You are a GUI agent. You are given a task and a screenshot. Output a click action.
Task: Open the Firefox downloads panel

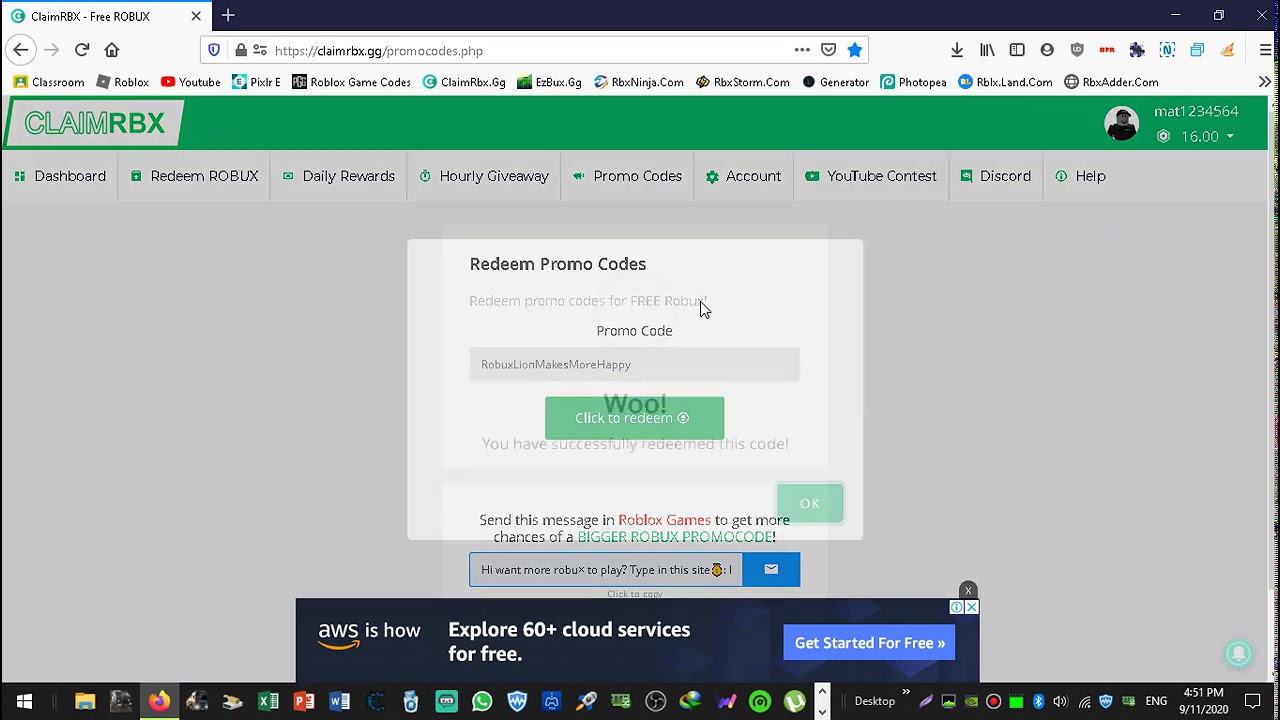pyautogui.click(x=957, y=50)
